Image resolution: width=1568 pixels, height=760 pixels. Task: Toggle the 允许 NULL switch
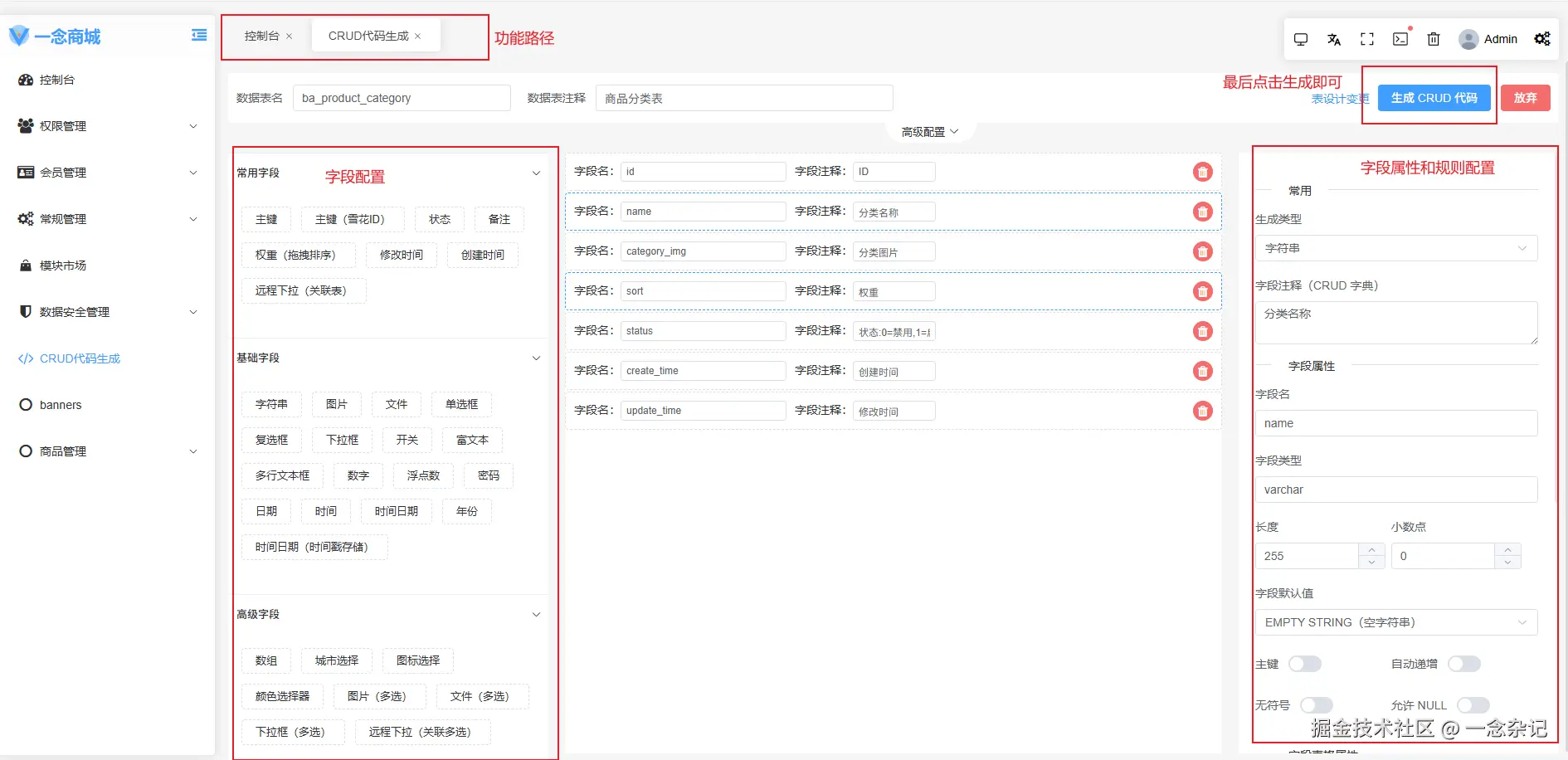pyautogui.click(x=1473, y=705)
